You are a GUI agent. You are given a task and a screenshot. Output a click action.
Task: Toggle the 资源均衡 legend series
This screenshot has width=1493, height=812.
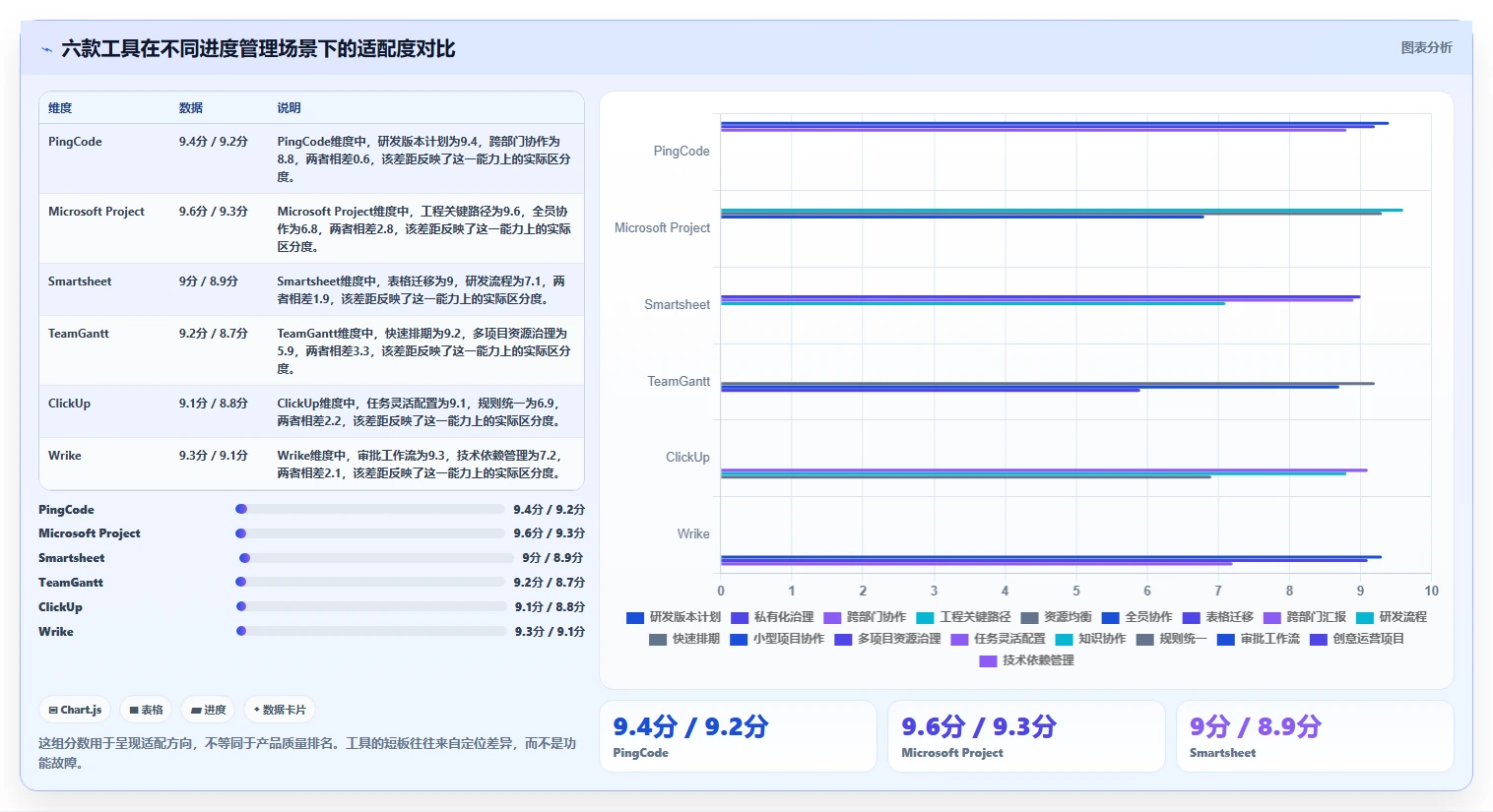point(1056,617)
